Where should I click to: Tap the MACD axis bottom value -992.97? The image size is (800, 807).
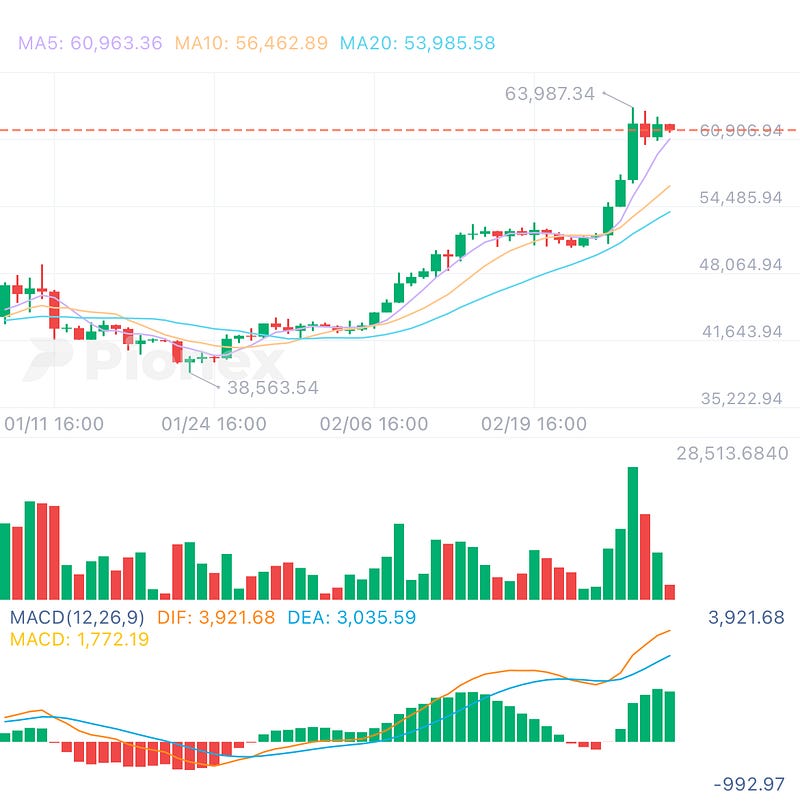point(749,784)
